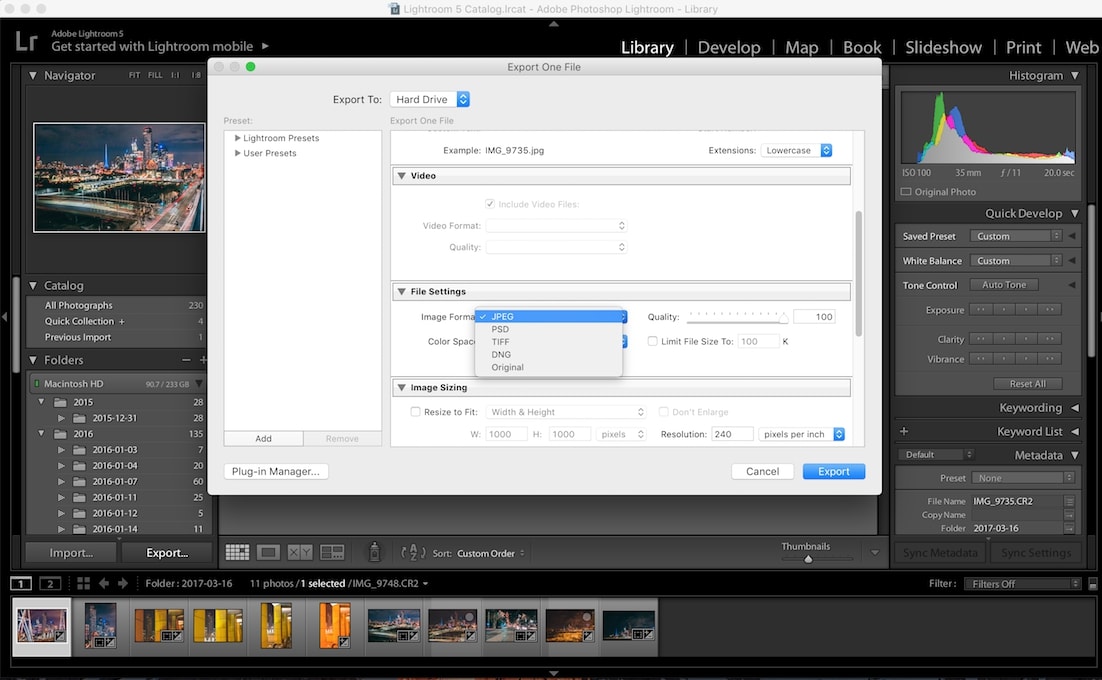Screen dimensions: 1102x680
Task: Toggle Don't Enlarge checkbox
Action: coord(663,412)
